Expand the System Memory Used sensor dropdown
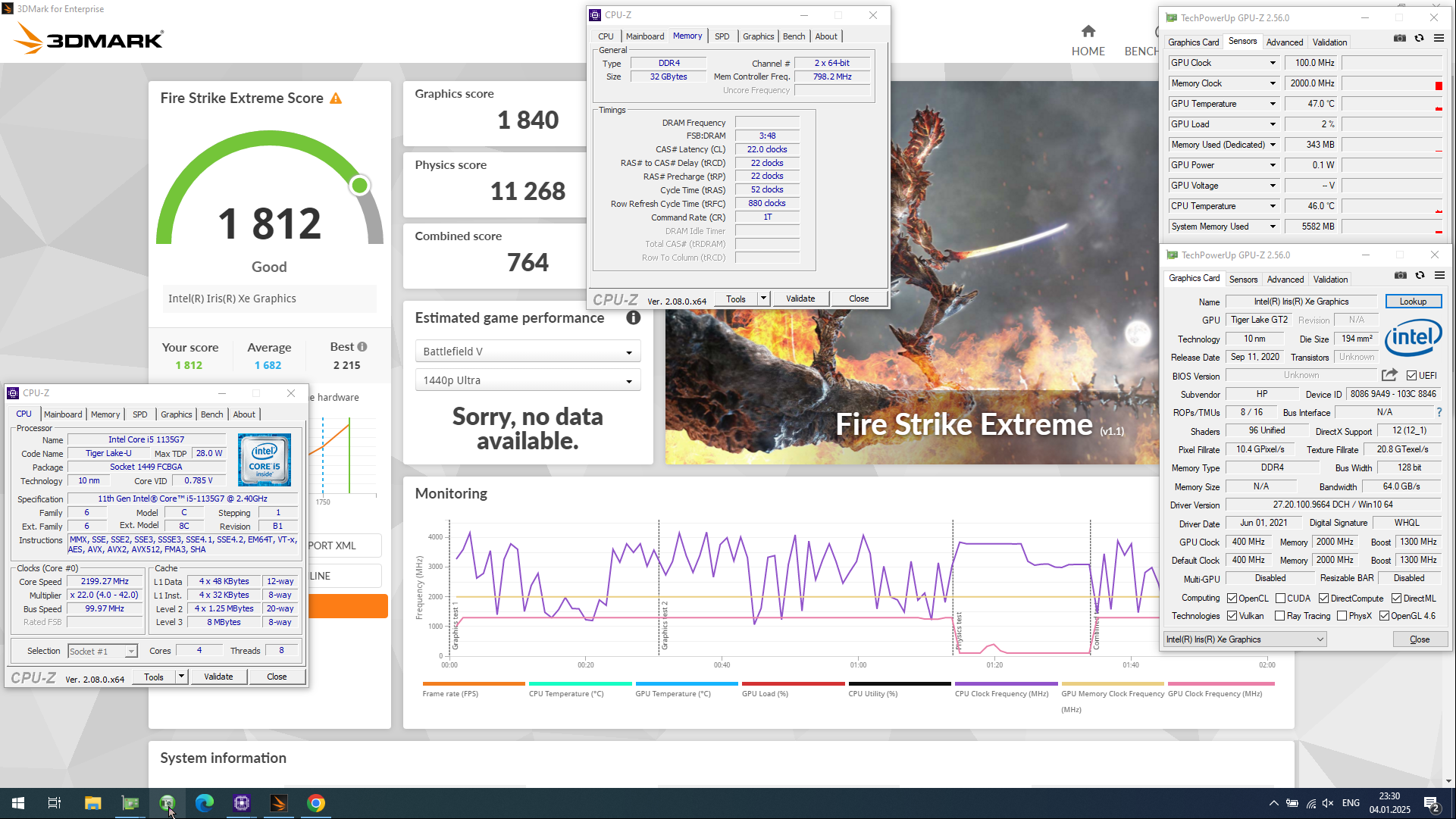1456x819 pixels. pyautogui.click(x=1273, y=227)
